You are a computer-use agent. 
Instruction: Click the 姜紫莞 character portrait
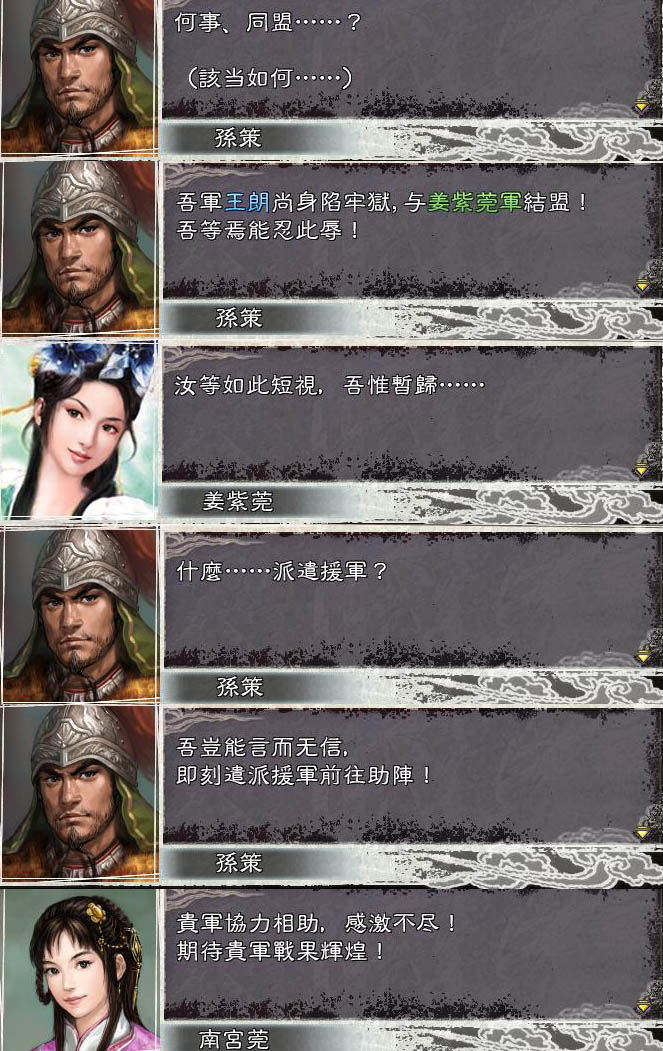[x=79, y=430]
